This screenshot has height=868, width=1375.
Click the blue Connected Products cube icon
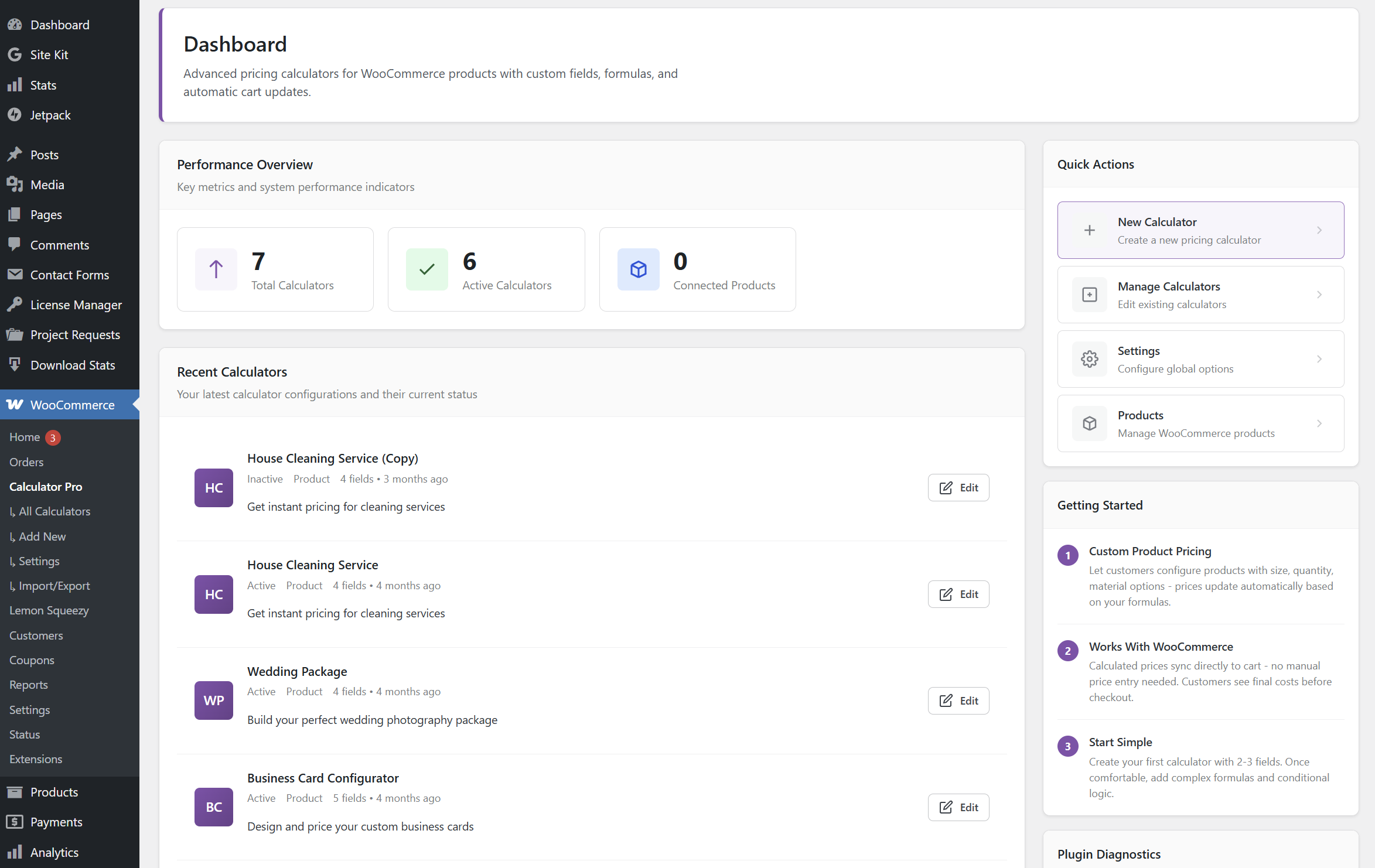point(638,269)
